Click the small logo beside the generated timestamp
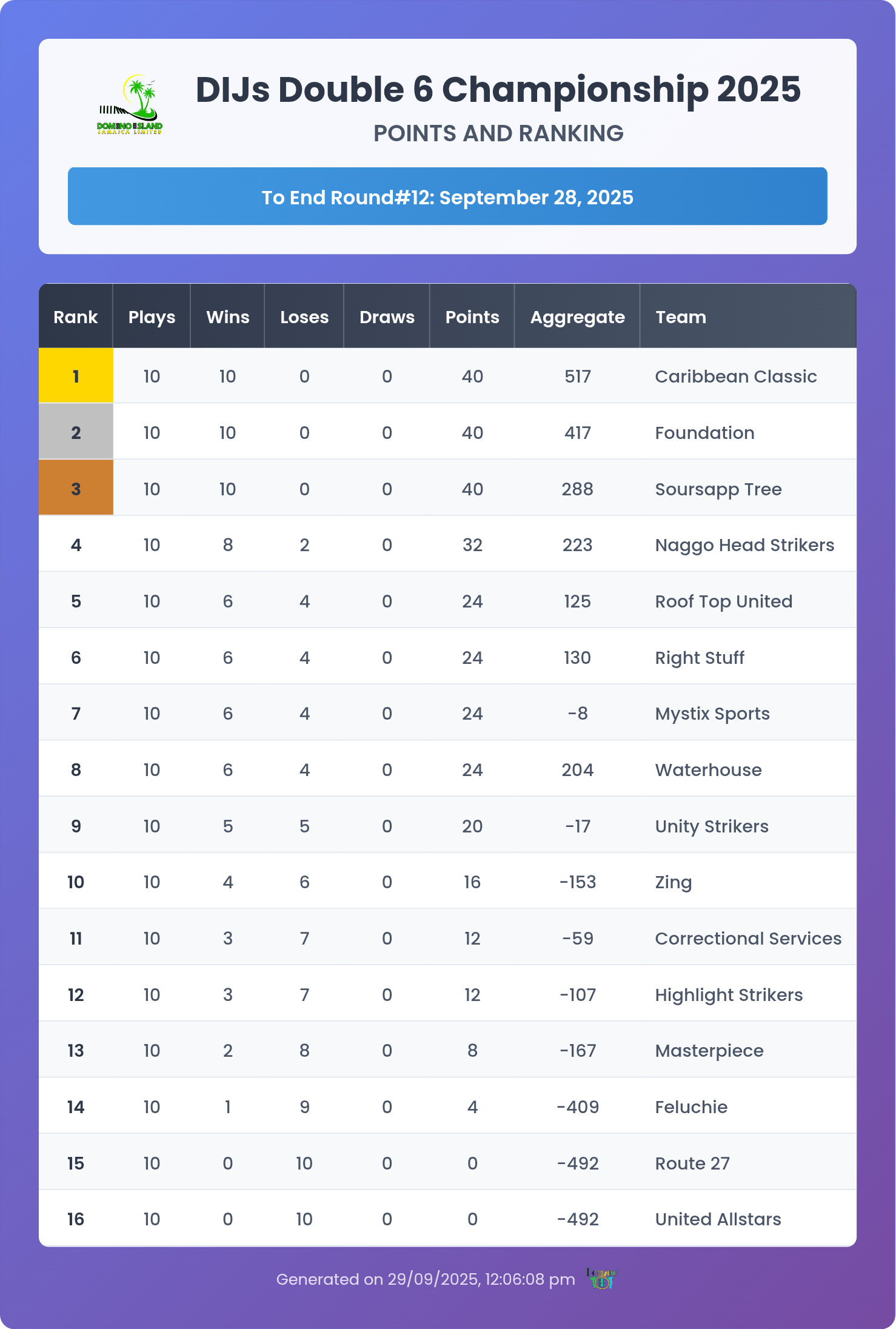This screenshot has height=1329, width=896. 601,1279
